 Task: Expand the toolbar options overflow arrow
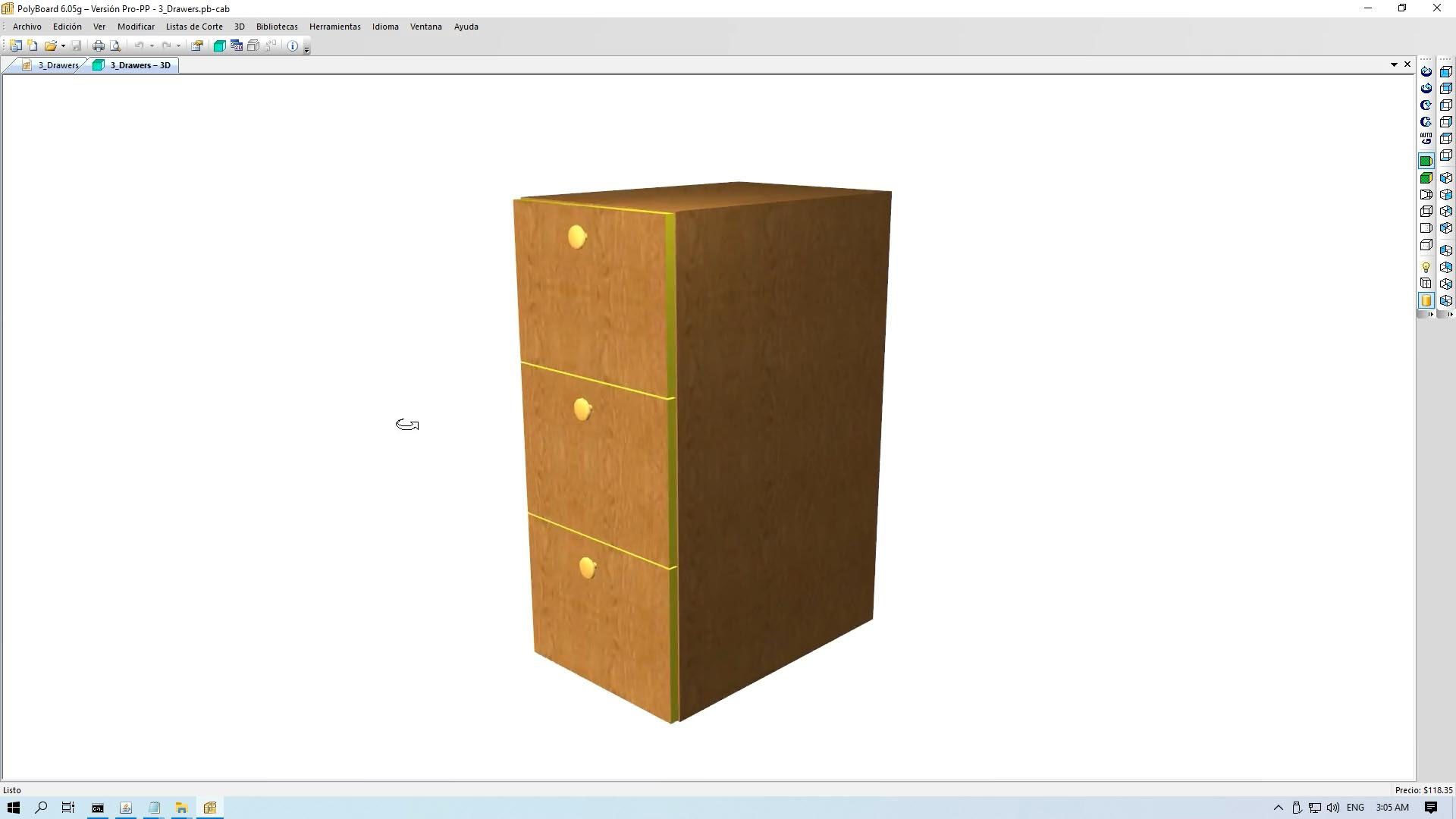306,49
